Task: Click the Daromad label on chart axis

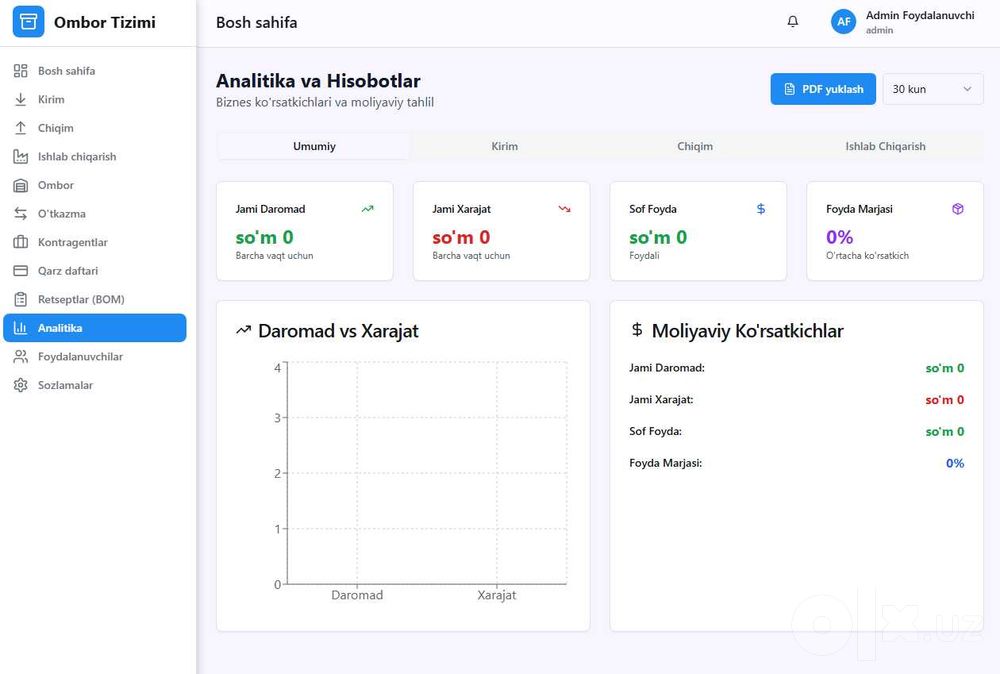Action: click(x=357, y=595)
